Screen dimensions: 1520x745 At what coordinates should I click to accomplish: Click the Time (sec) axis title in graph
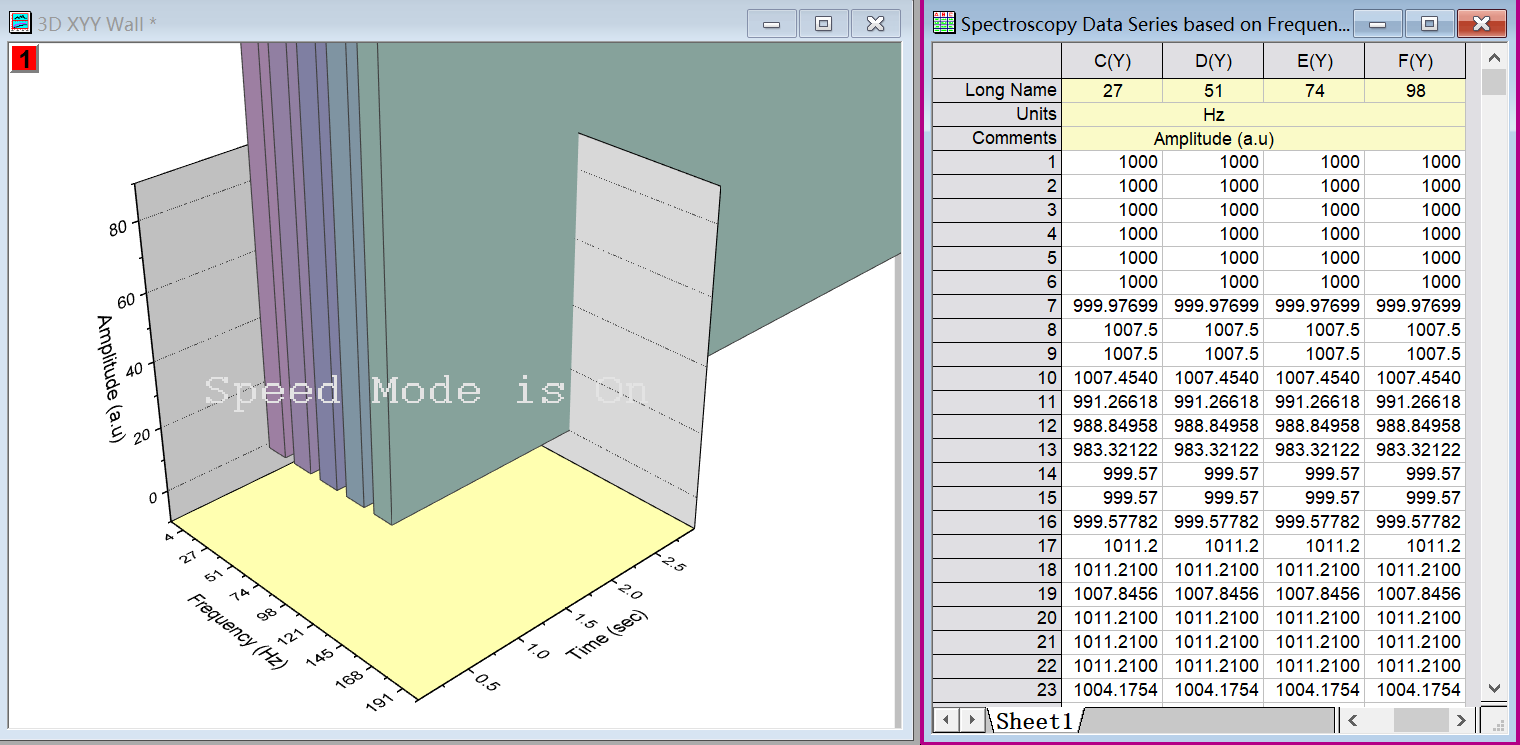pos(607,634)
